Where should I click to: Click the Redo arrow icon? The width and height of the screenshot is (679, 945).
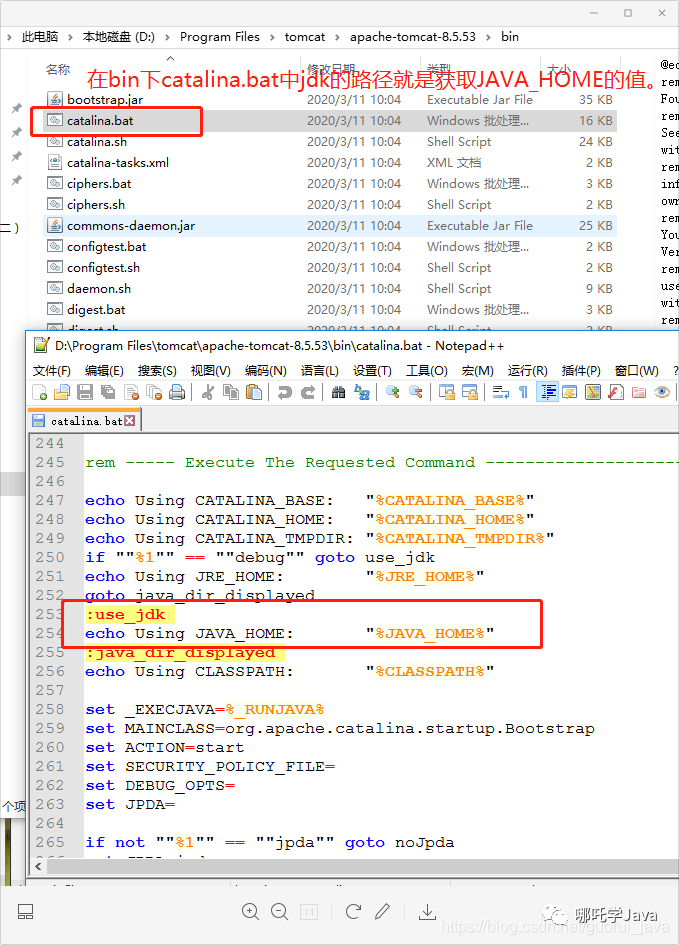pos(308,392)
